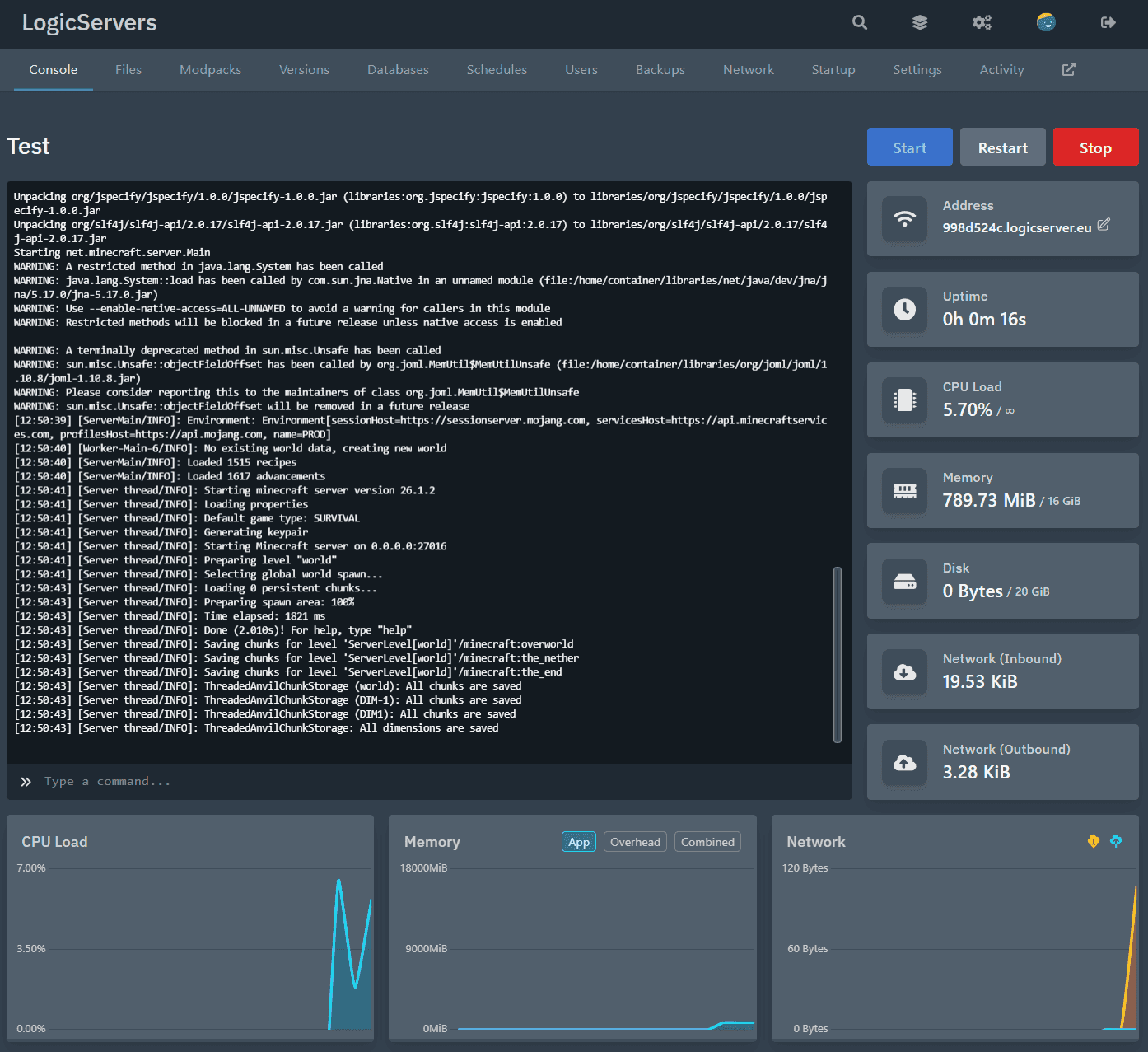Open the Startup tab
Image resolution: width=1148 pixels, height=1052 pixels.
[833, 70]
